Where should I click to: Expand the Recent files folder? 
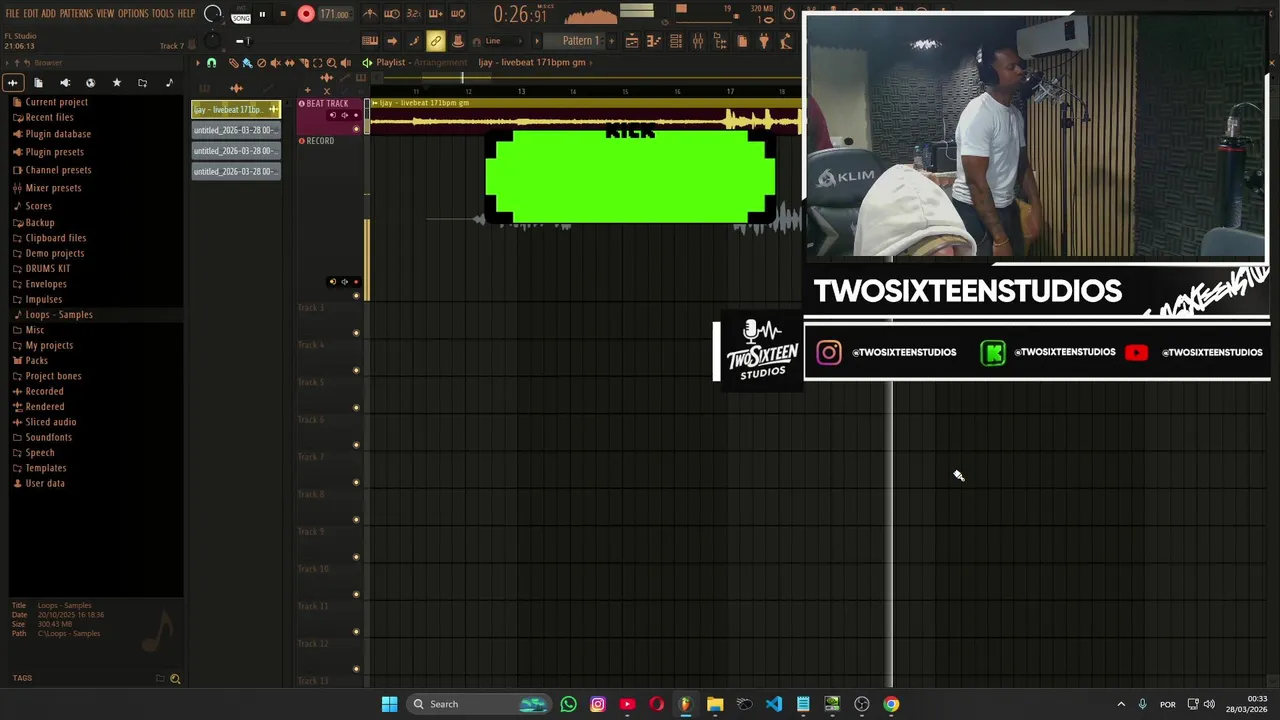pos(49,117)
